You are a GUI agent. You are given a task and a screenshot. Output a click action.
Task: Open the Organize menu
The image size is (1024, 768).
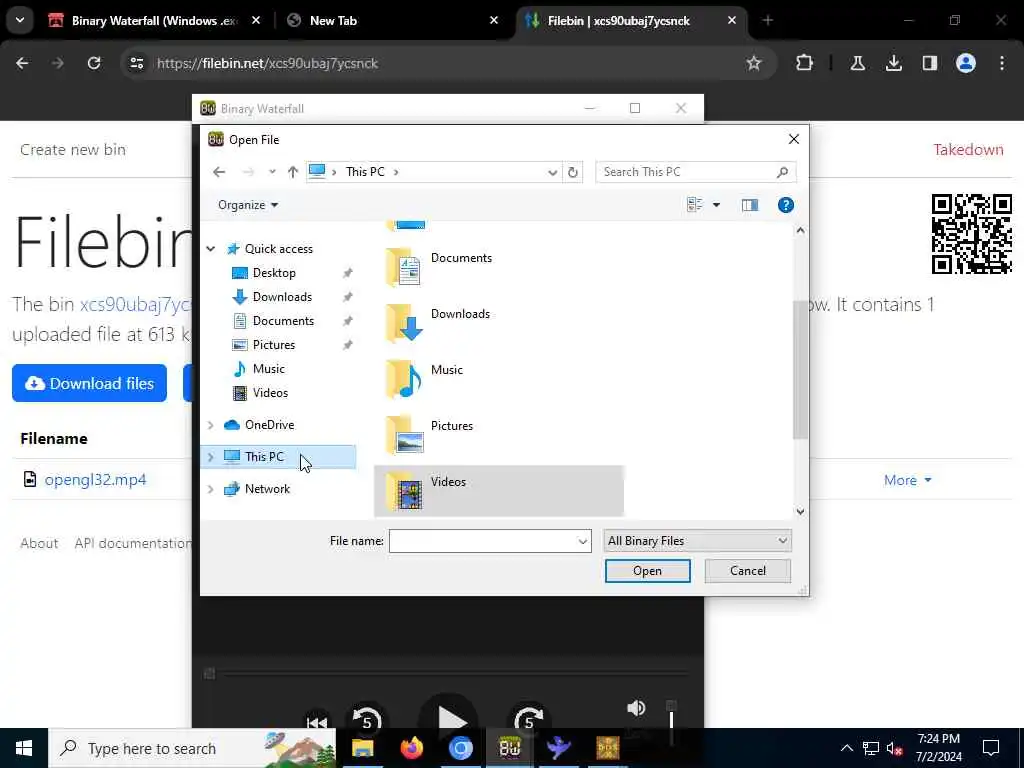pyautogui.click(x=248, y=205)
